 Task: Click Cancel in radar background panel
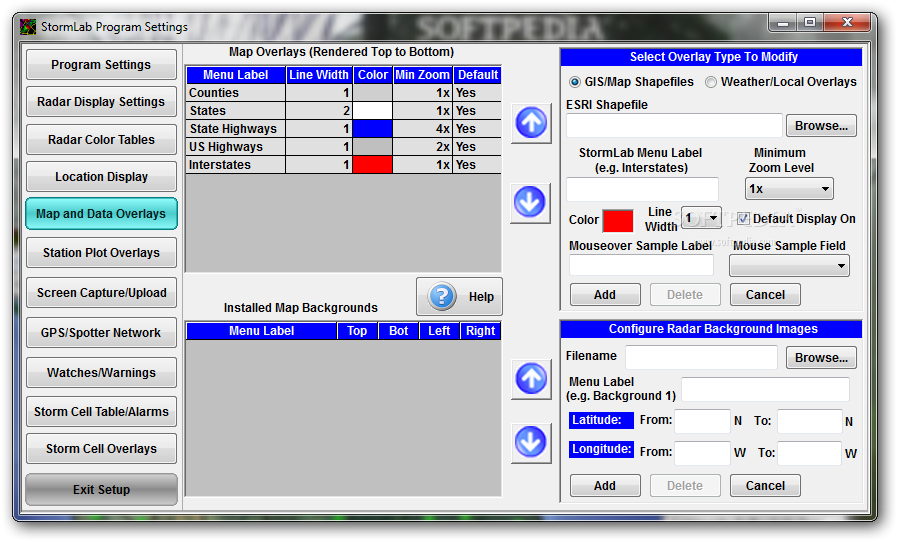click(765, 486)
